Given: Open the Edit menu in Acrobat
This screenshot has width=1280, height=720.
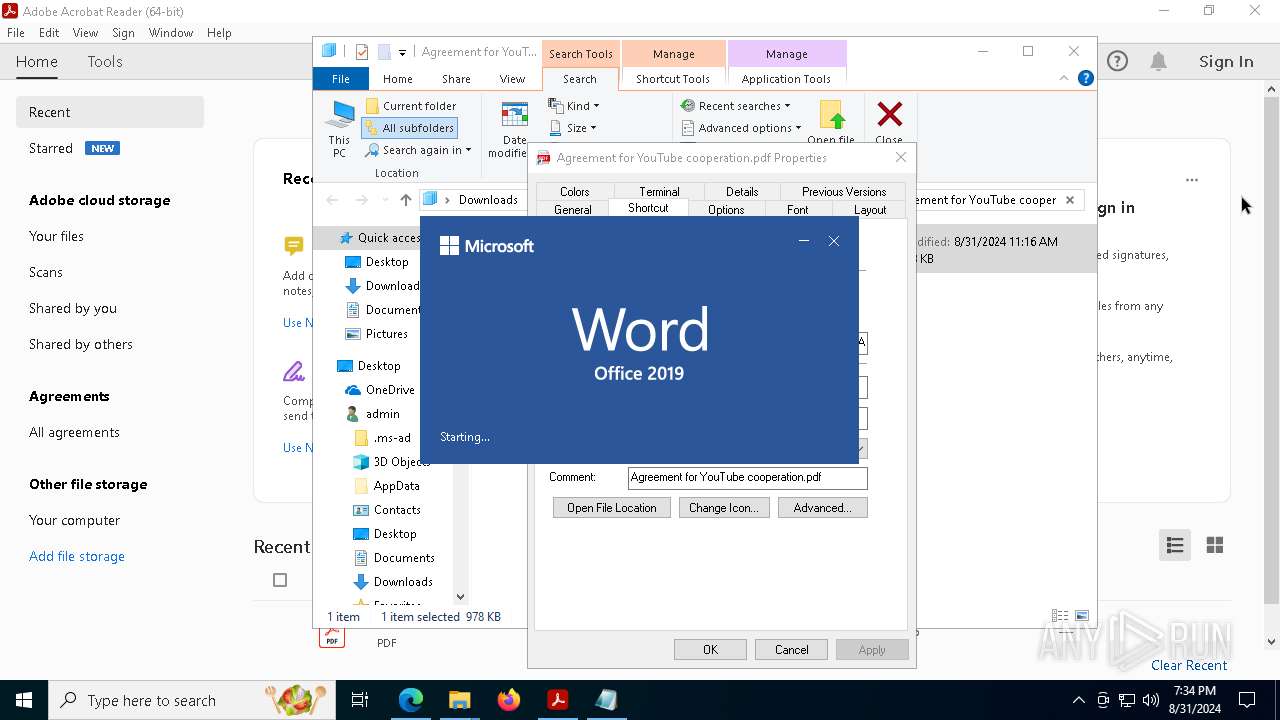Looking at the screenshot, I should point(49,33).
